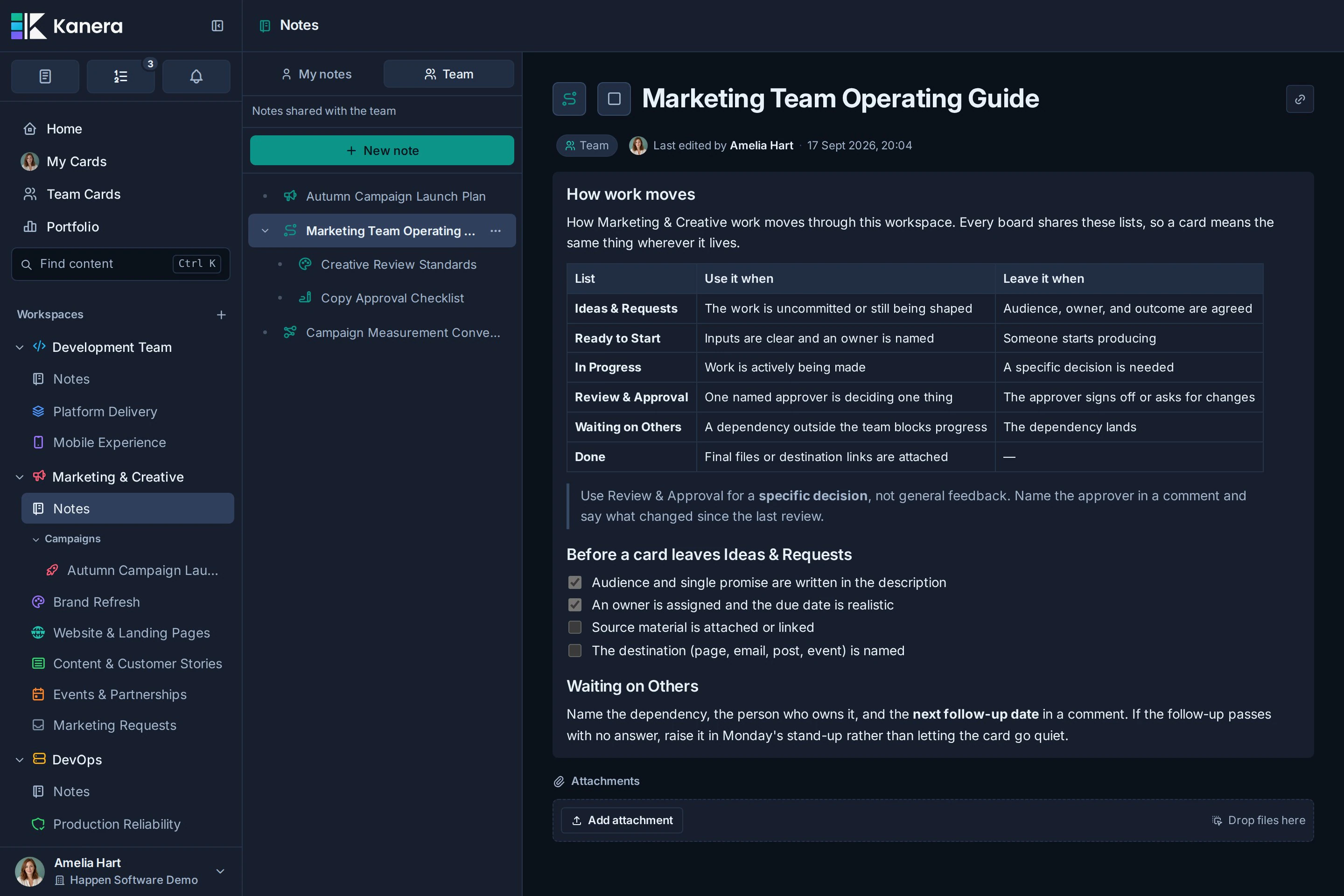Open Creative Review Standards note
This screenshot has height=896, width=1344.
(382, 265)
